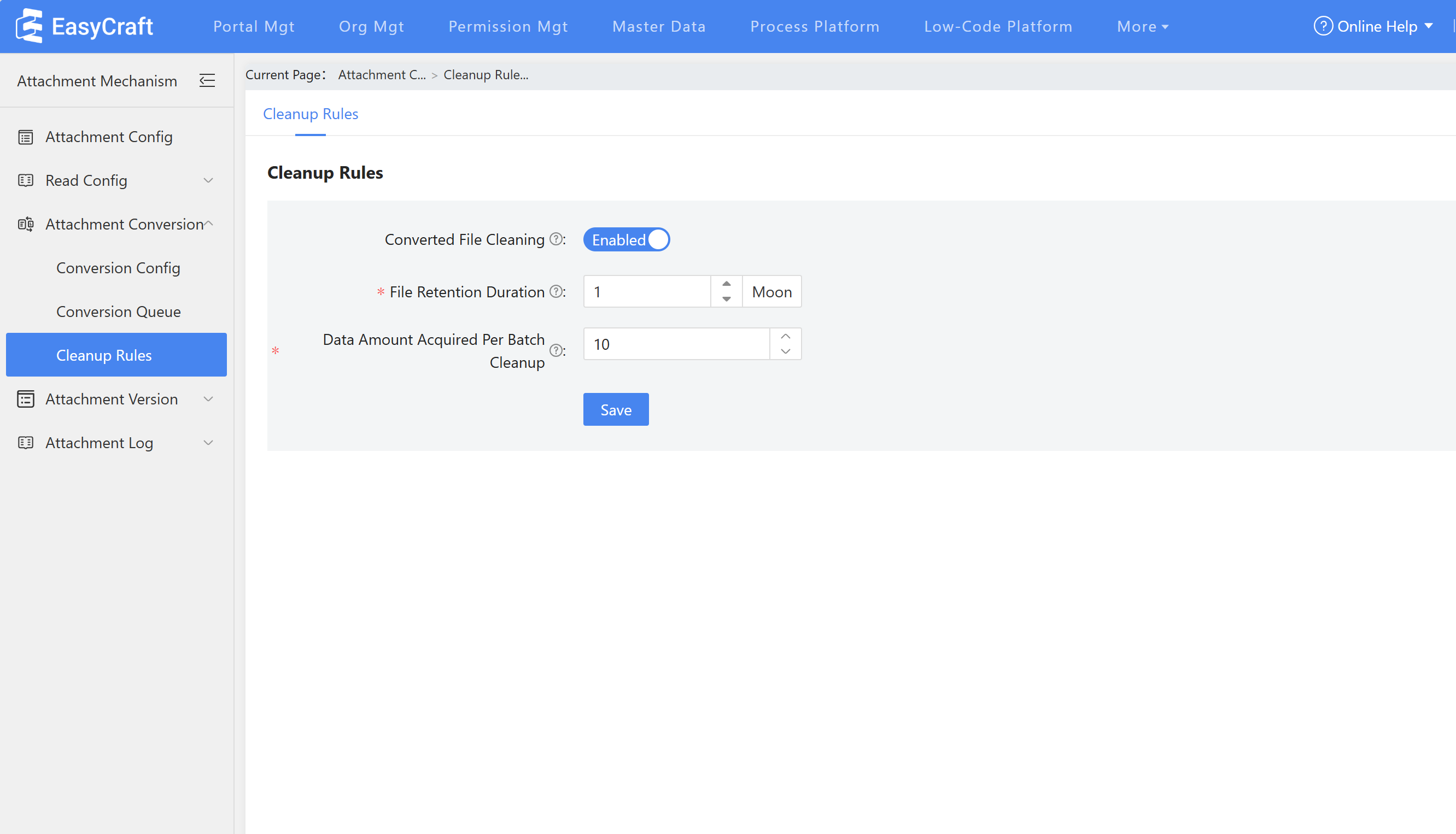Viewport: 1456px width, 834px height.
Task: Click the Online Help question mark icon
Action: [x=1323, y=26]
